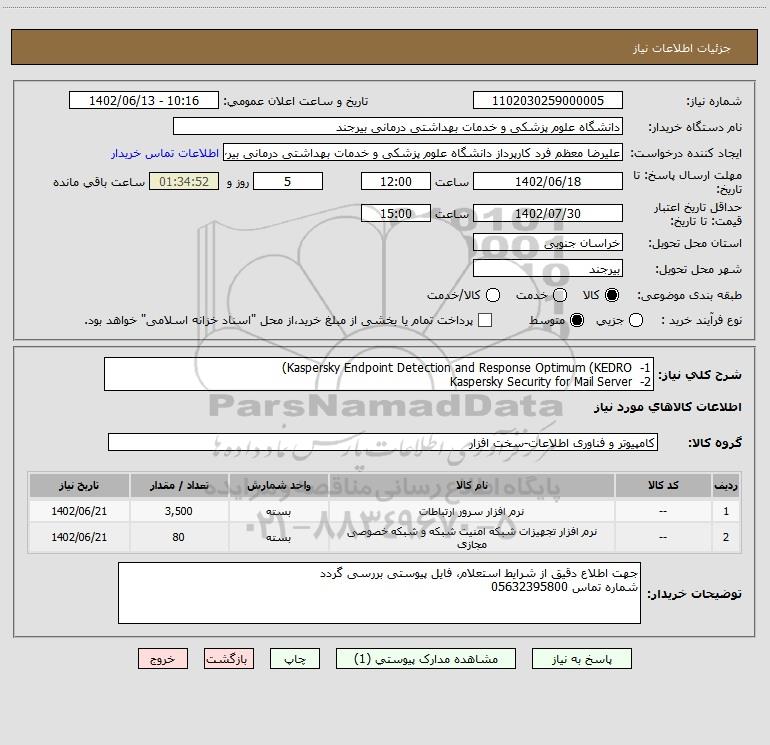Click the ردیف column header
770x745 pixels.
tap(726, 485)
